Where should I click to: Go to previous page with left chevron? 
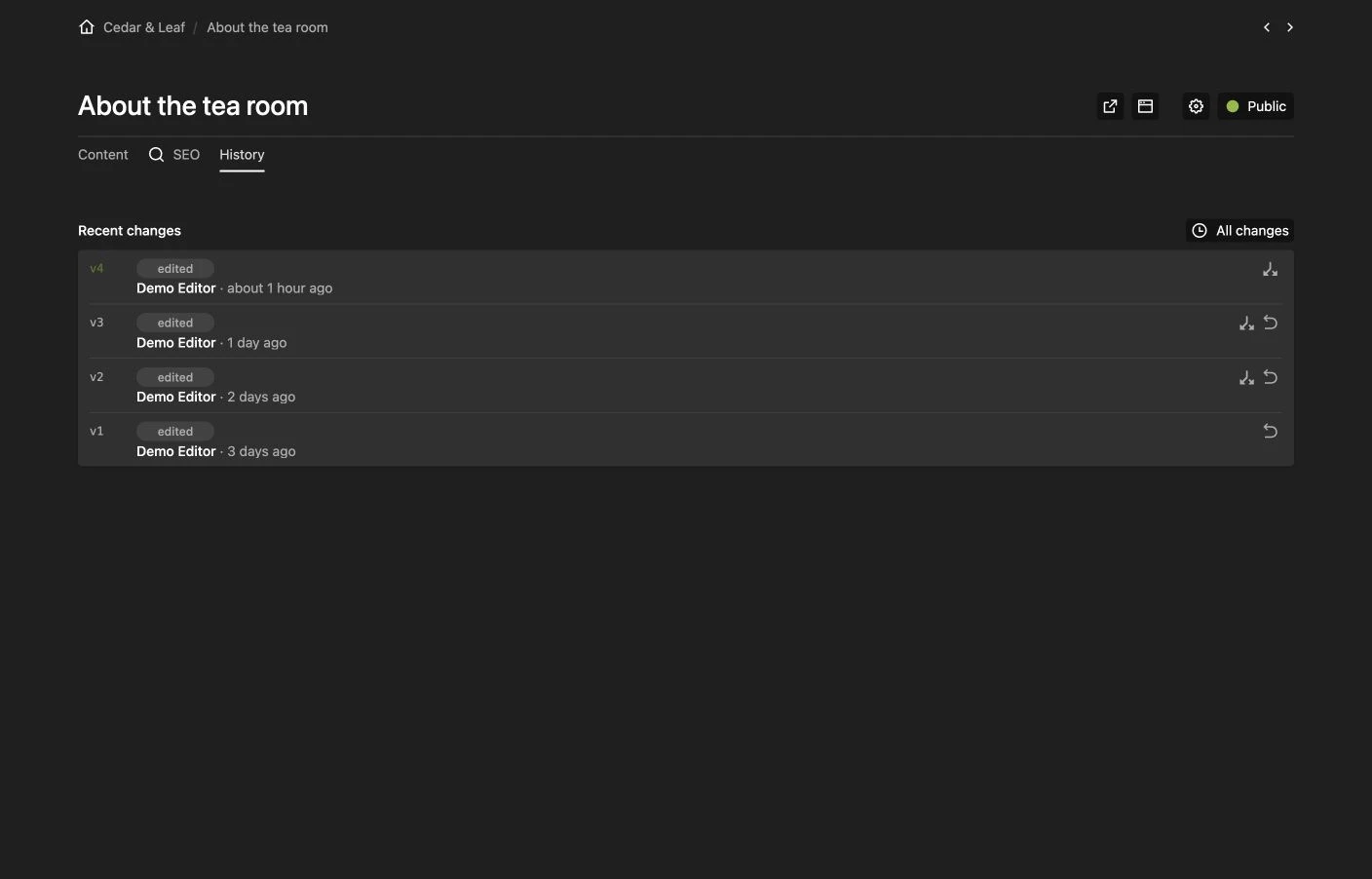[1267, 27]
